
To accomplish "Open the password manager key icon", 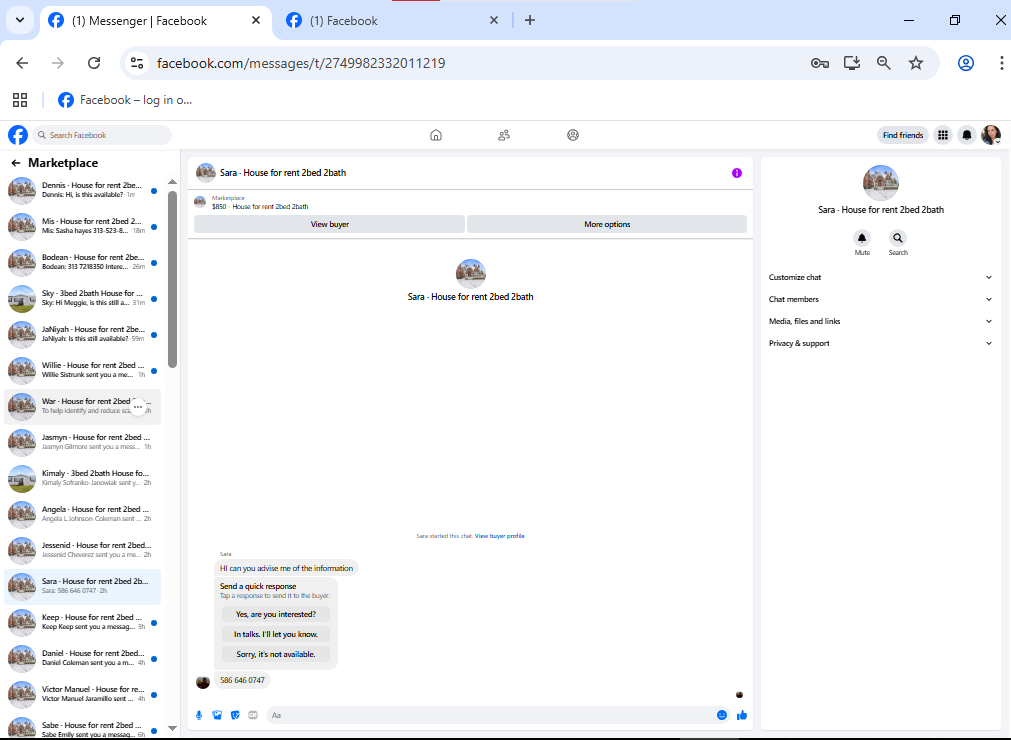I will pos(820,63).
